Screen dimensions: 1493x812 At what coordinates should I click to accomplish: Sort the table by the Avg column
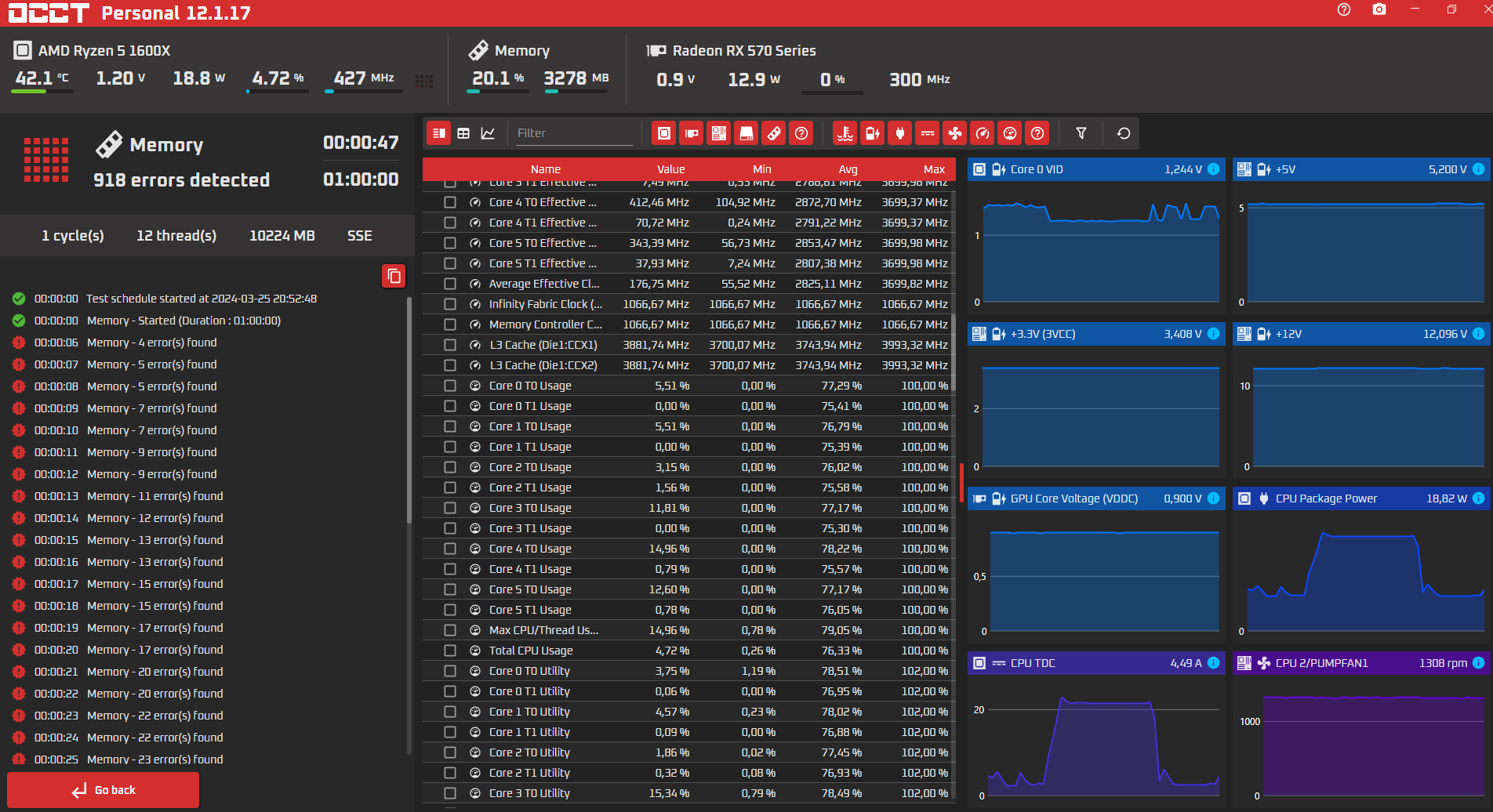point(848,169)
